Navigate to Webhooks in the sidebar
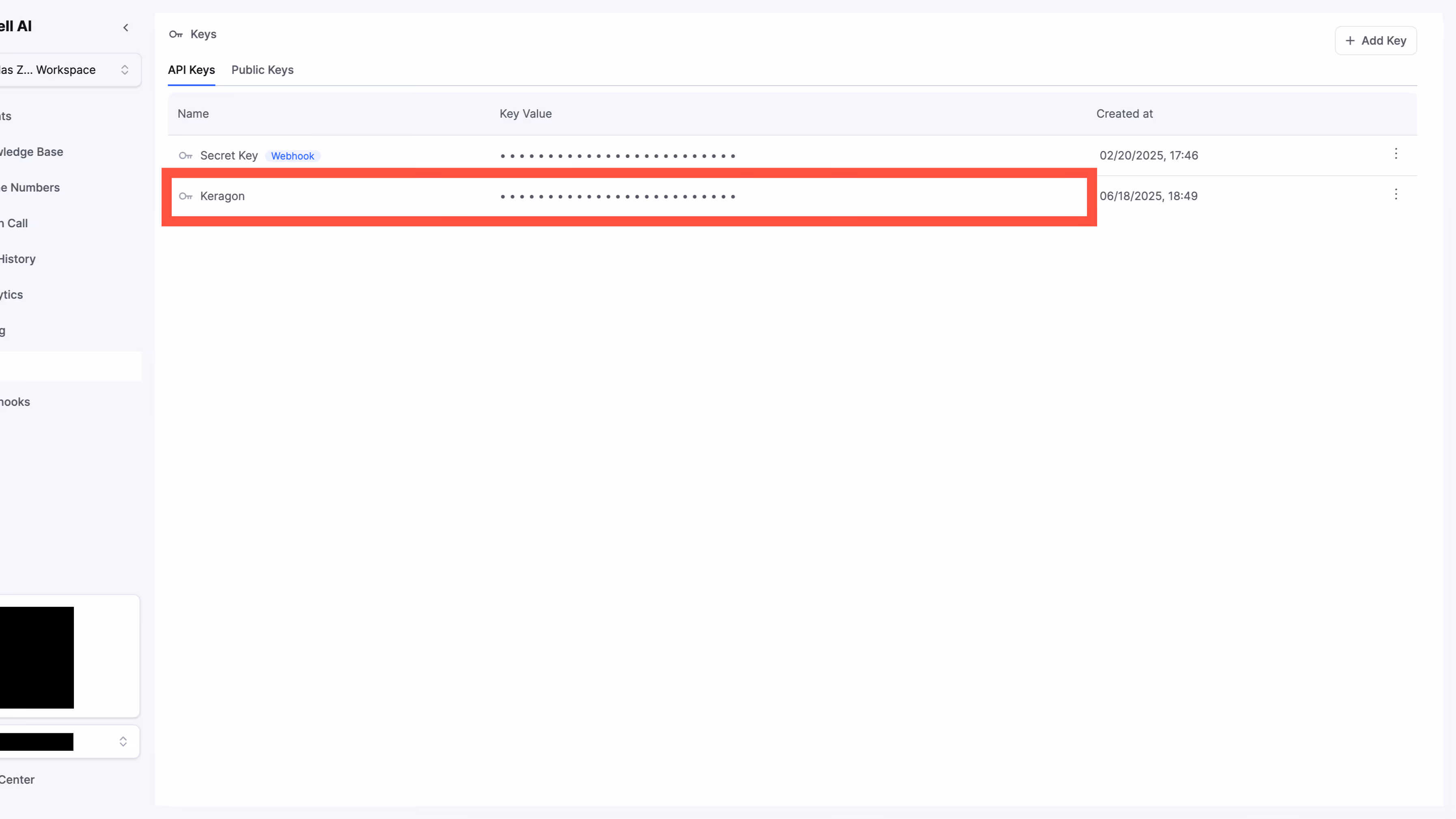The height and width of the screenshot is (819, 1456). pos(15,402)
